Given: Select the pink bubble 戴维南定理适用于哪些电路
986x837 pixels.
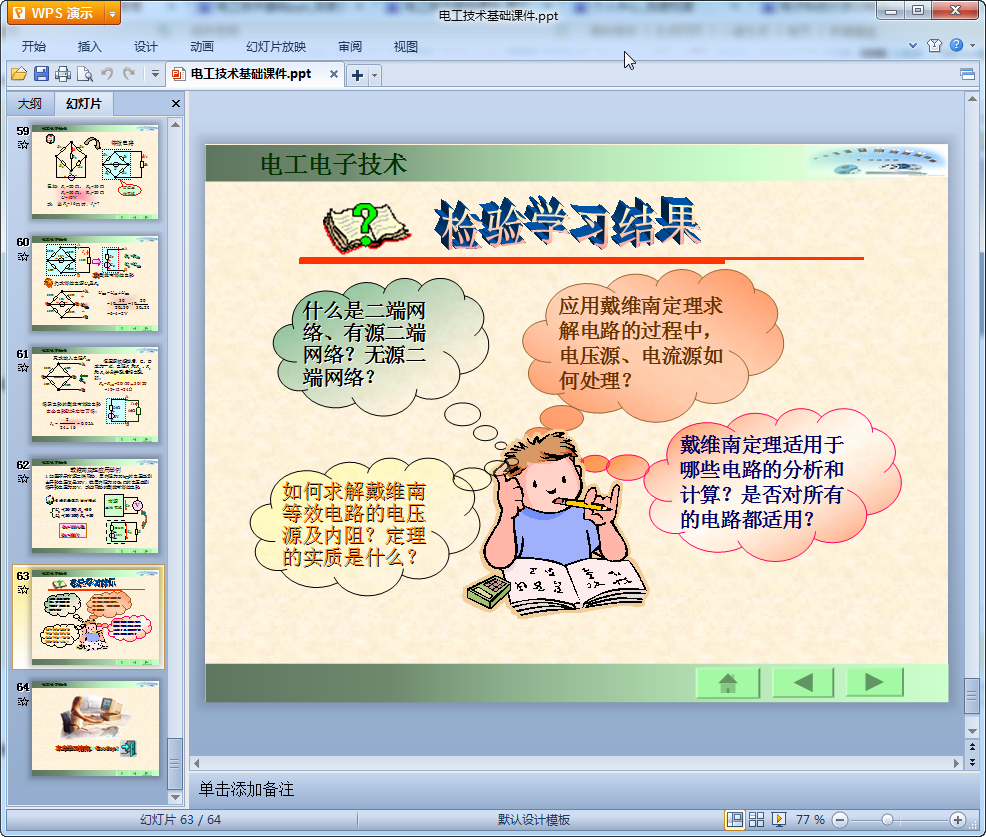Looking at the screenshot, I should click(772, 484).
